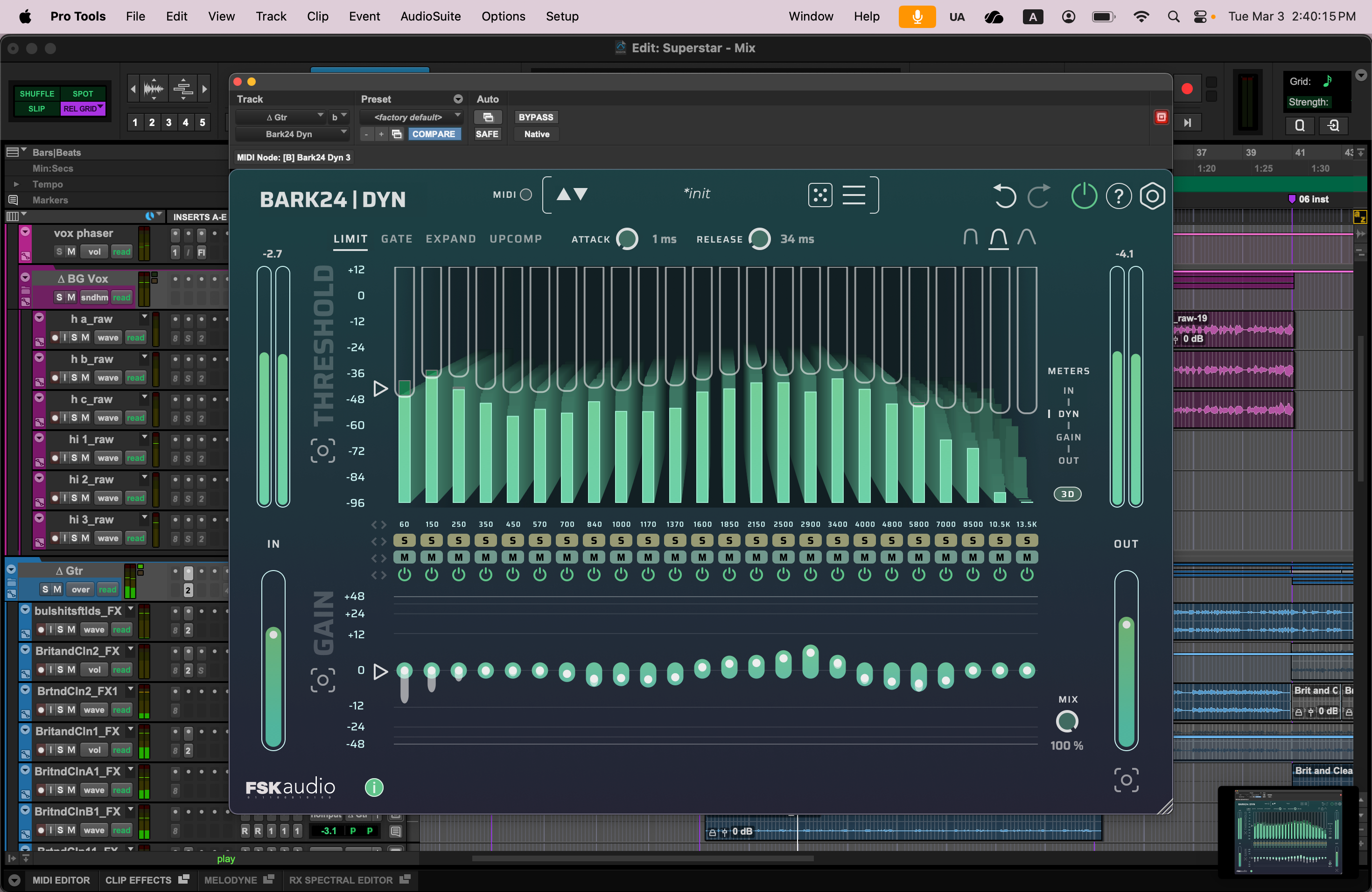This screenshot has height=892, width=1372.
Task: Click the red target window button
Action: pyautogui.click(x=1161, y=117)
